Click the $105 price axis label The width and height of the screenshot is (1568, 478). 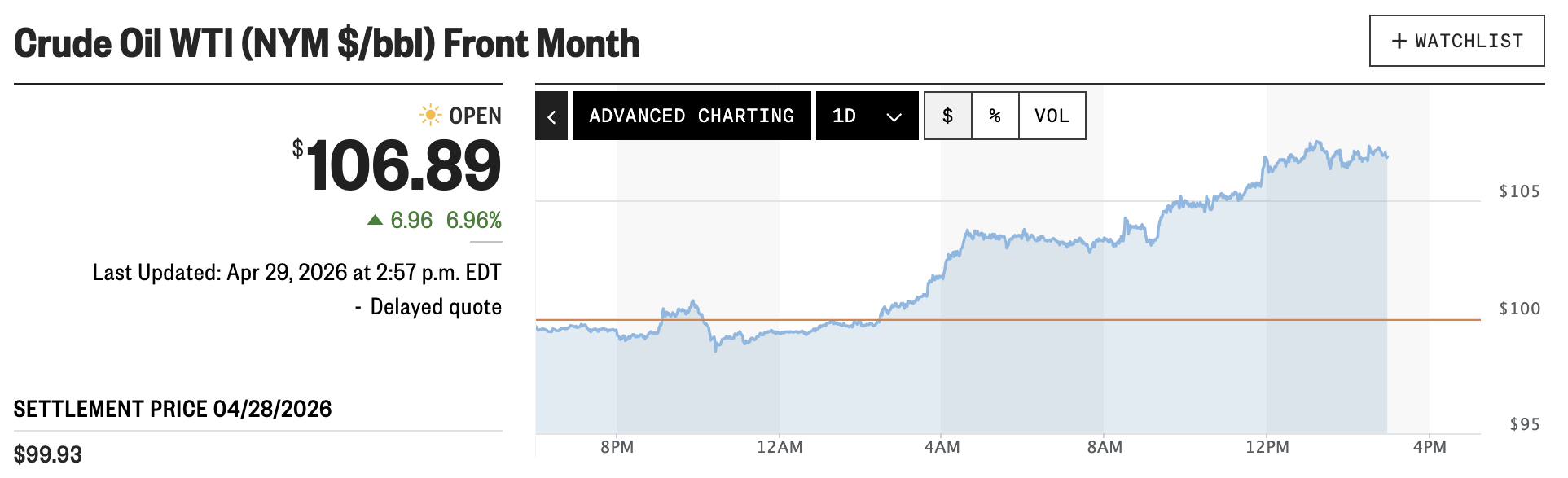(1519, 191)
